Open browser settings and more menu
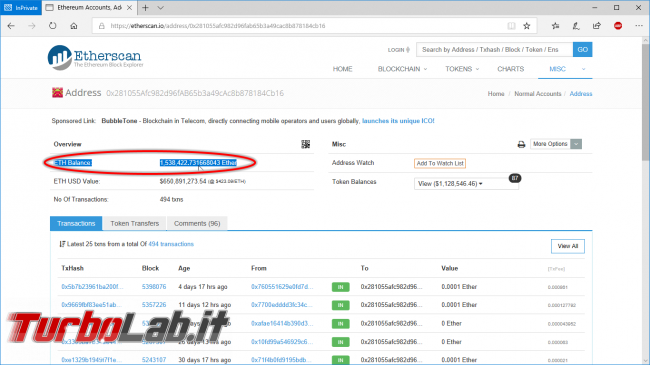Screen dimensions: 650x365 pyautogui.click(x=639, y=26)
